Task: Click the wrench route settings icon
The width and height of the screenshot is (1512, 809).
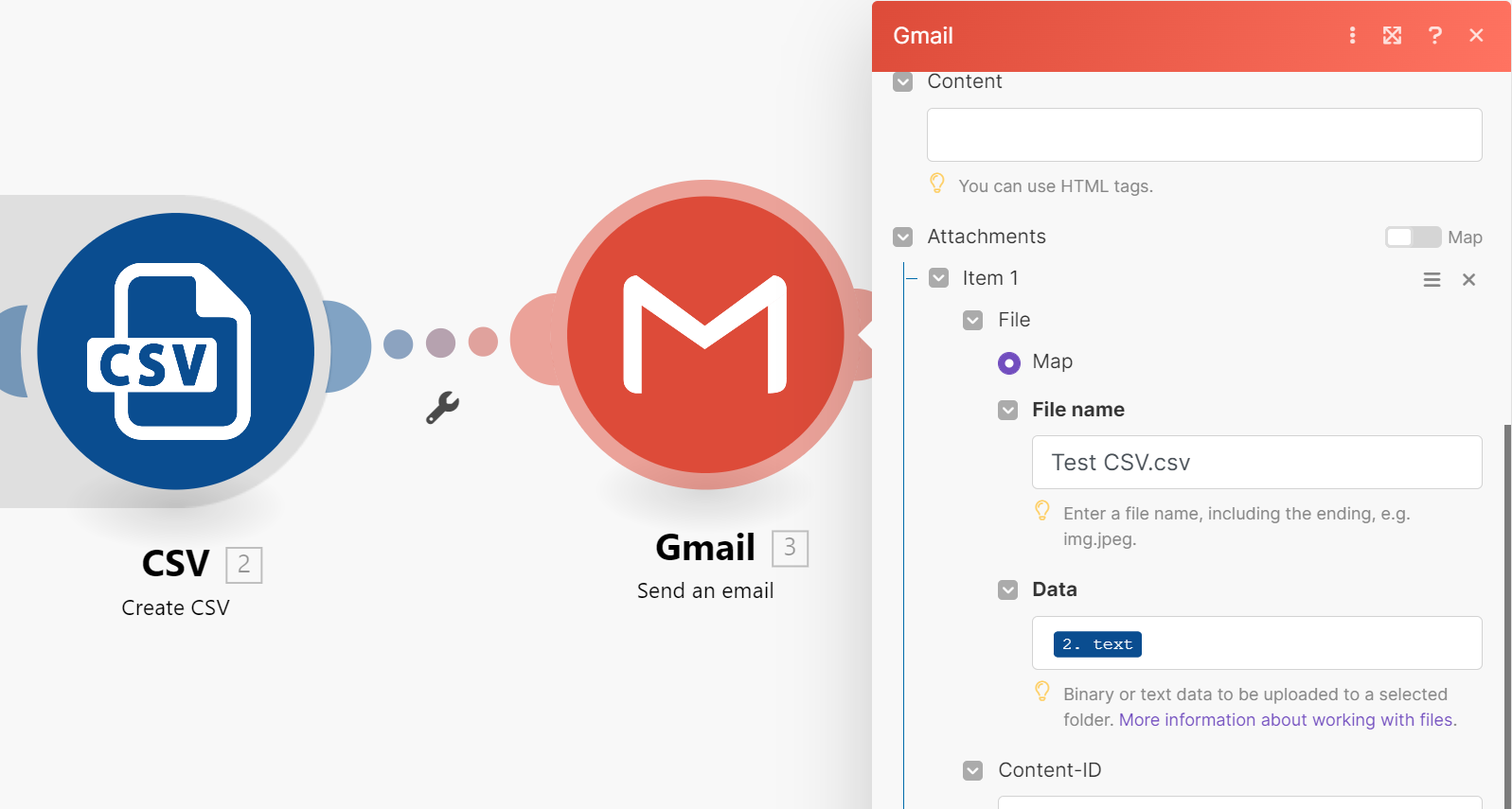Action: [442, 408]
